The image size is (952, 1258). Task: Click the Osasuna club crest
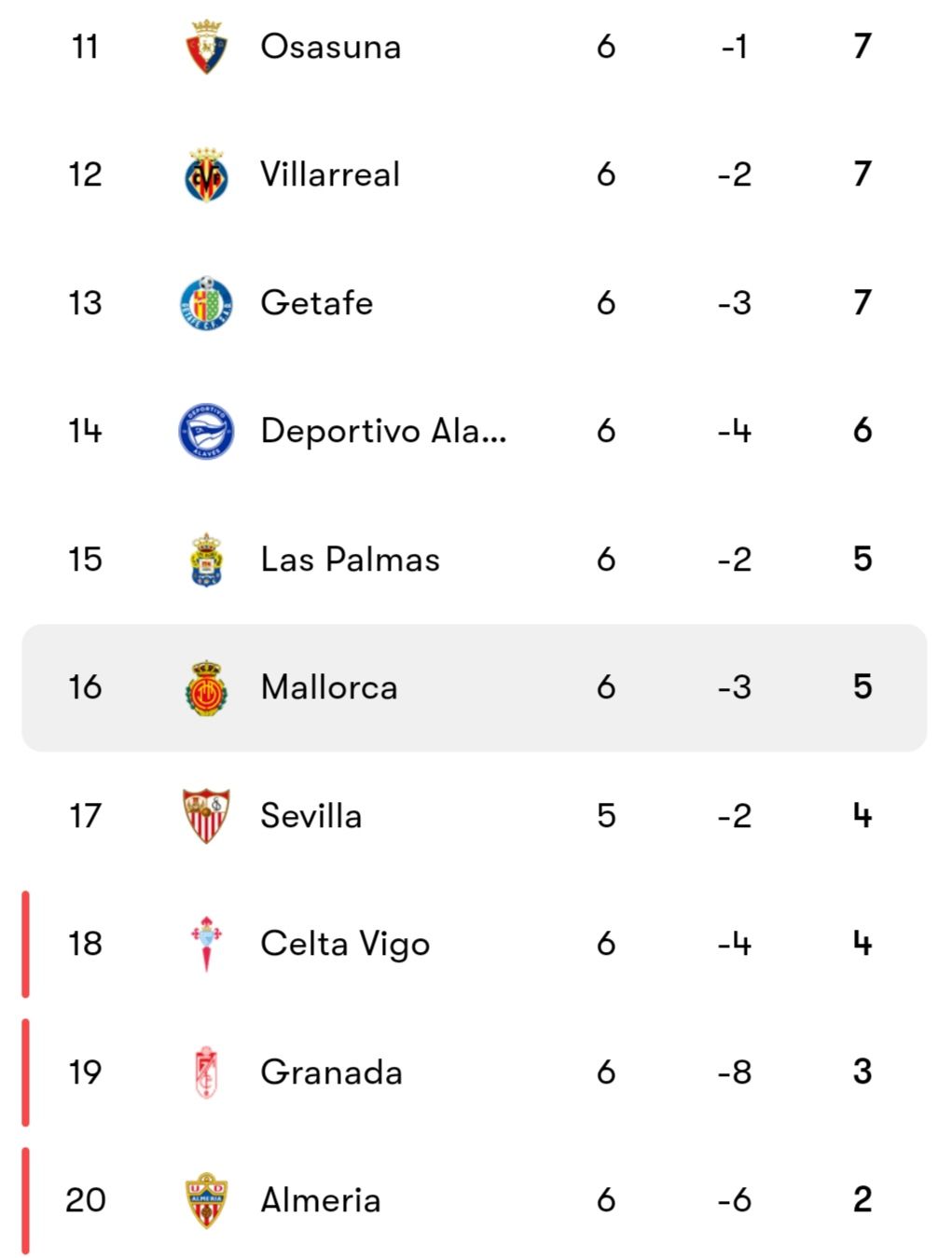(x=206, y=47)
